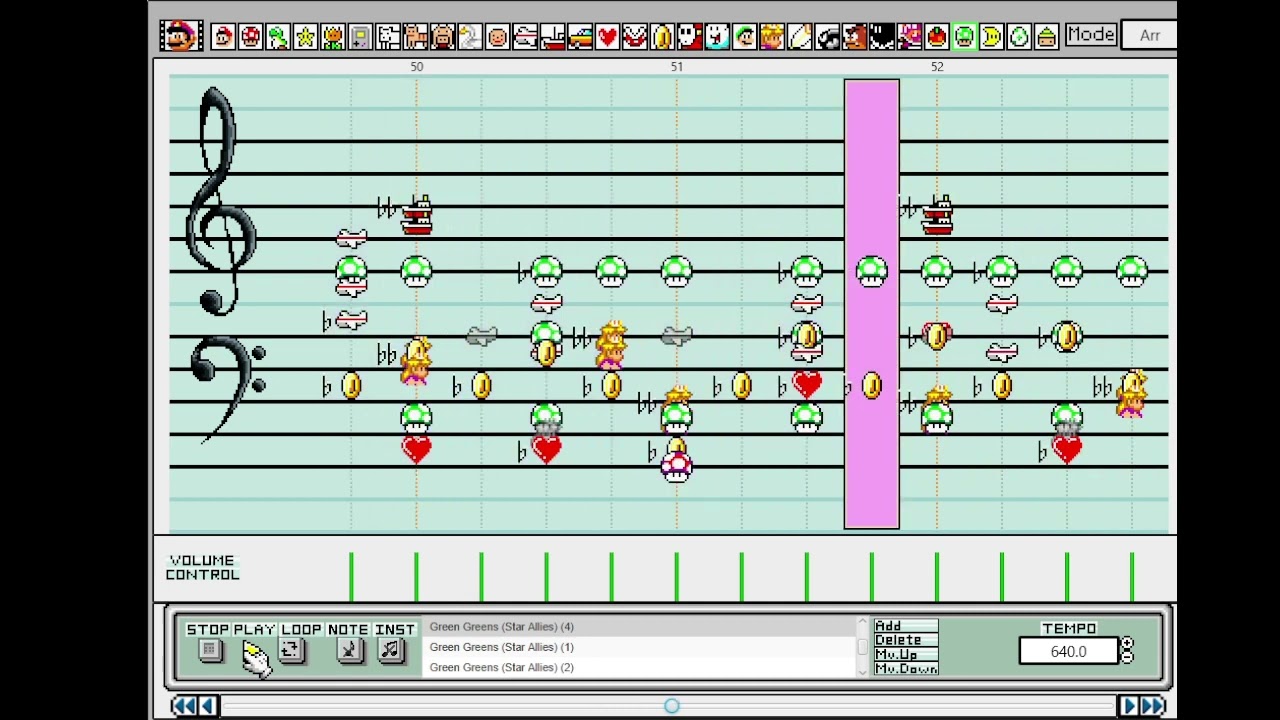Click the Mode button
Screen dimensions: 1280x720
1090,35
